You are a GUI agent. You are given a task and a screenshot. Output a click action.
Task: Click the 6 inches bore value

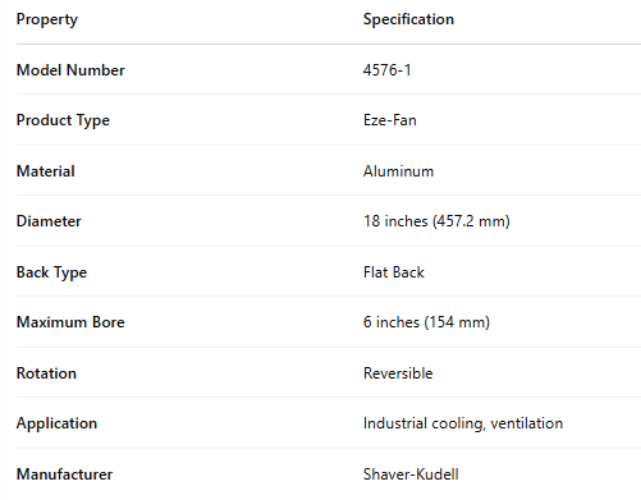(426, 322)
